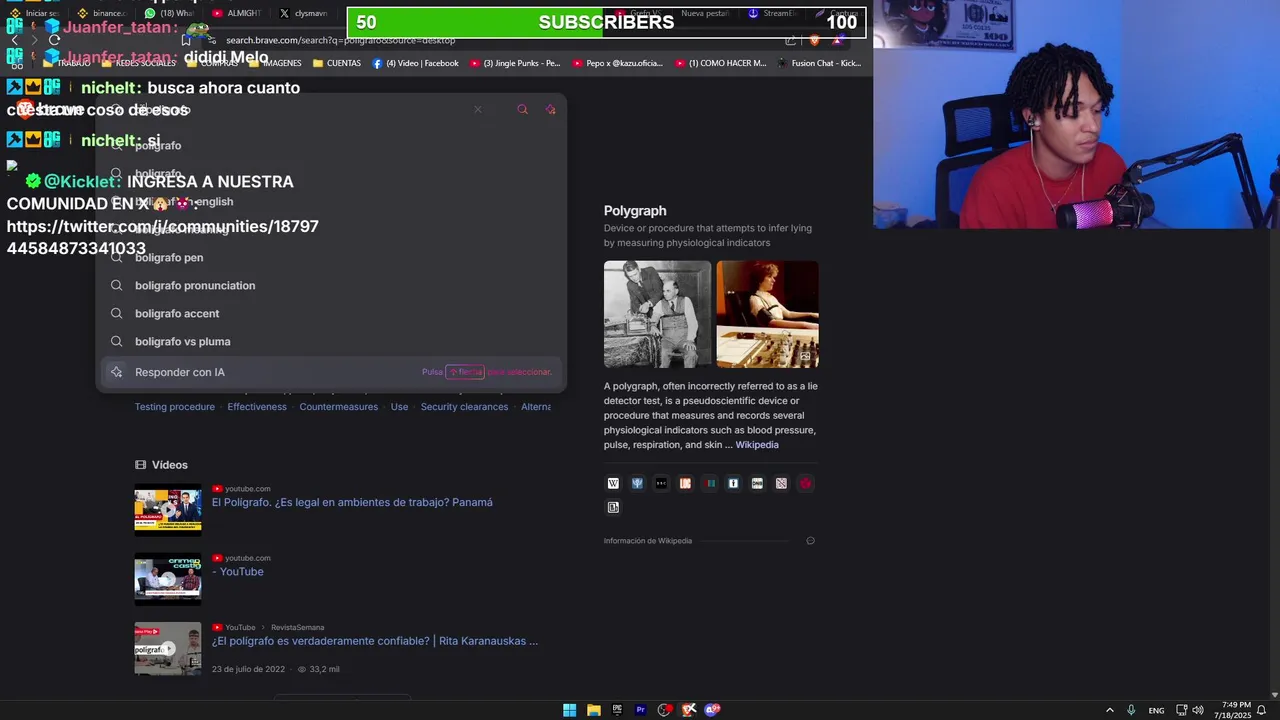Open the 'CUENTAS' bookmarks folder
The width and height of the screenshot is (1280, 720).
point(337,63)
